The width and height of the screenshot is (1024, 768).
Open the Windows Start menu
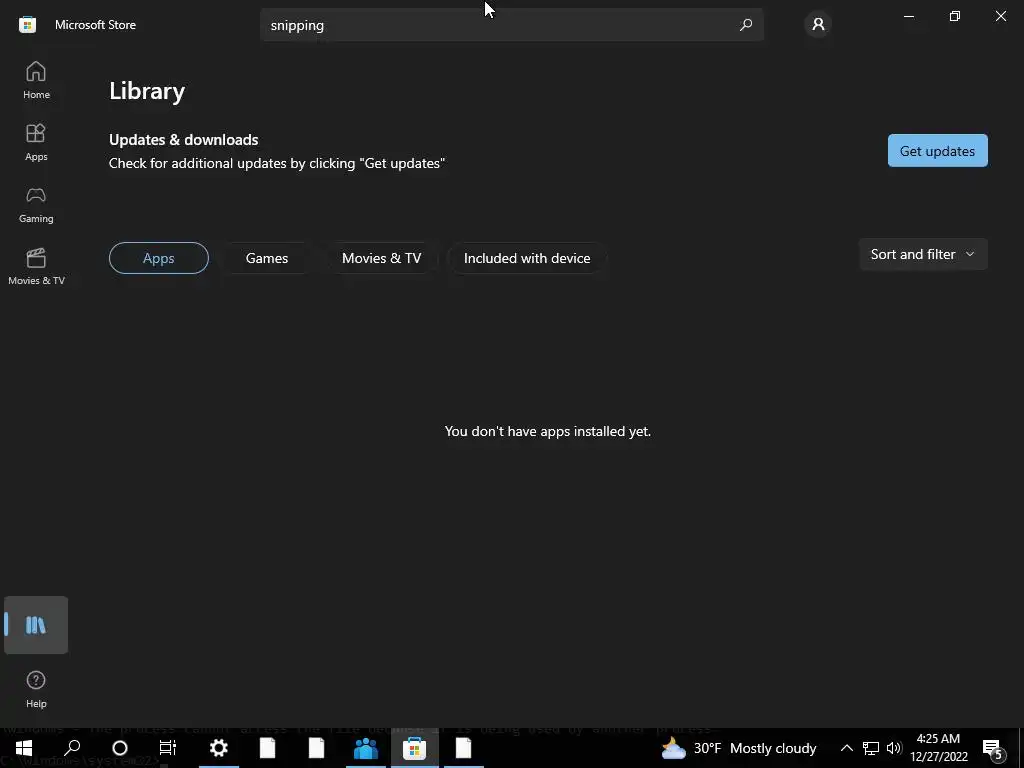(24, 748)
